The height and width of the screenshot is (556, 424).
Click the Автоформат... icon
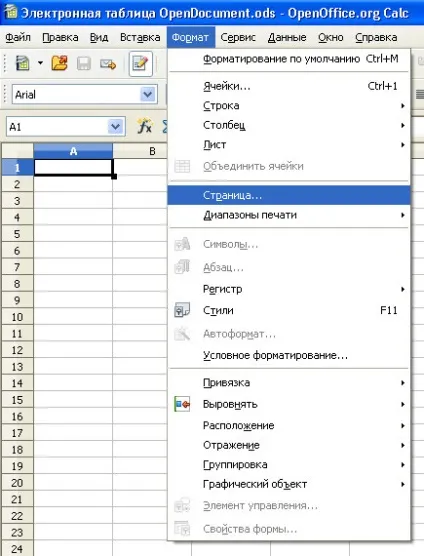click(182, 334)
